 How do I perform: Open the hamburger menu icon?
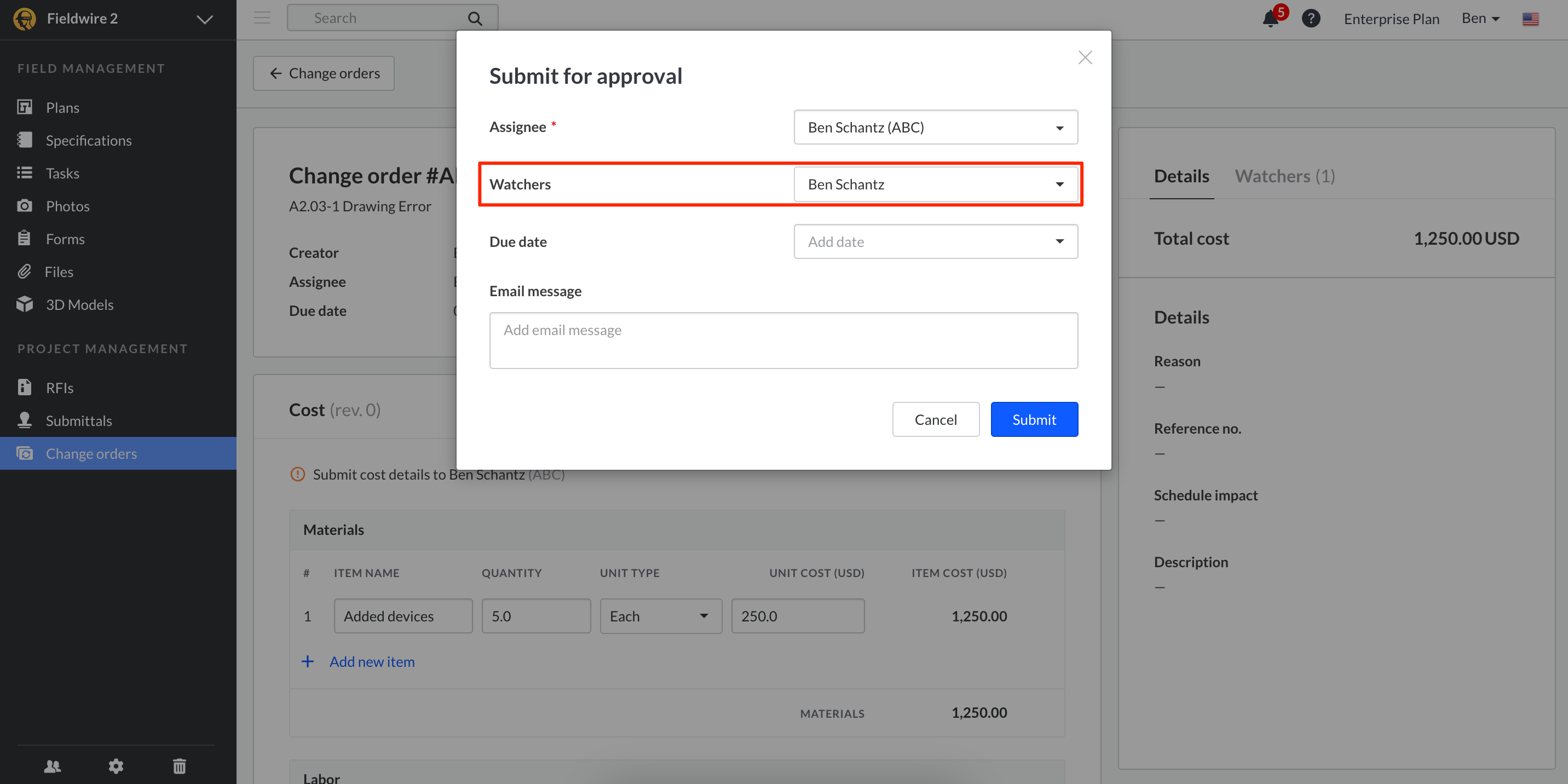click(262, 18)
